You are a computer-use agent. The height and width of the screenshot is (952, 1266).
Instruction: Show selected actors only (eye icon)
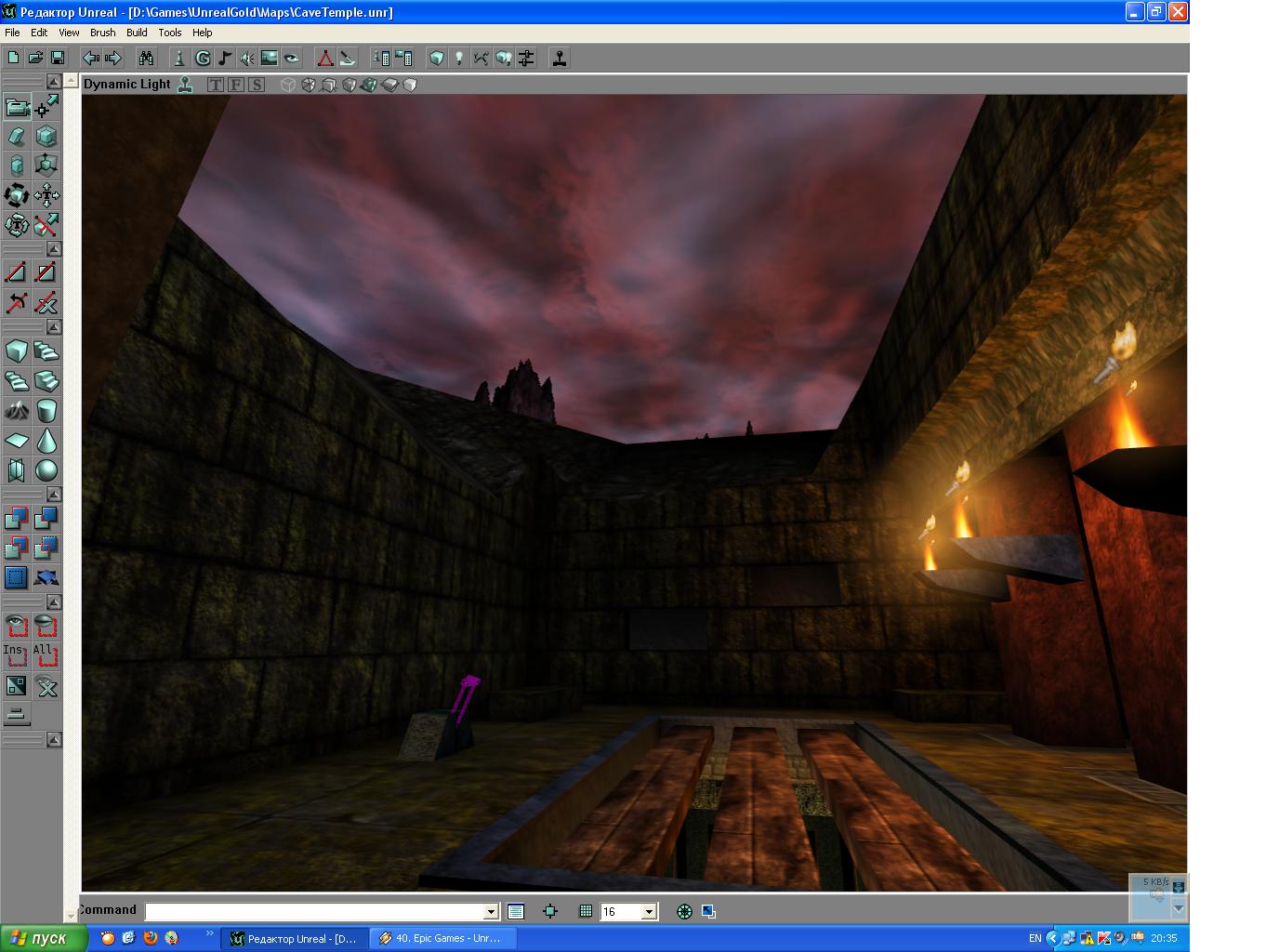[x=17, y=626]
